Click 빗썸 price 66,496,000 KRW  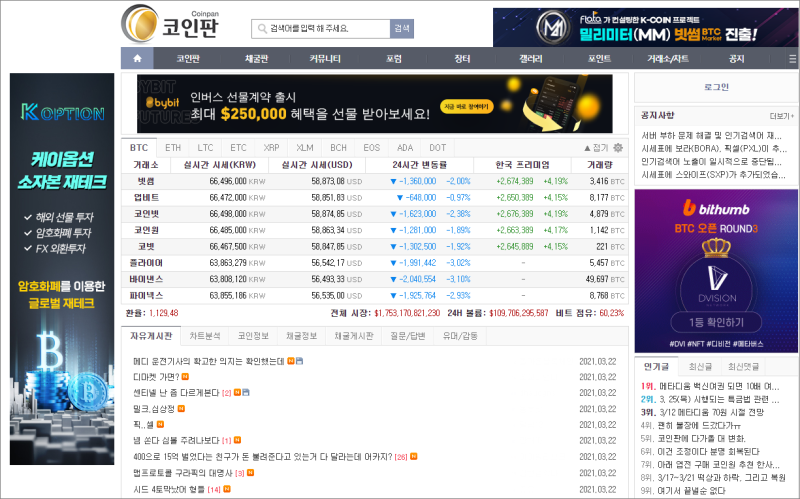237,181
